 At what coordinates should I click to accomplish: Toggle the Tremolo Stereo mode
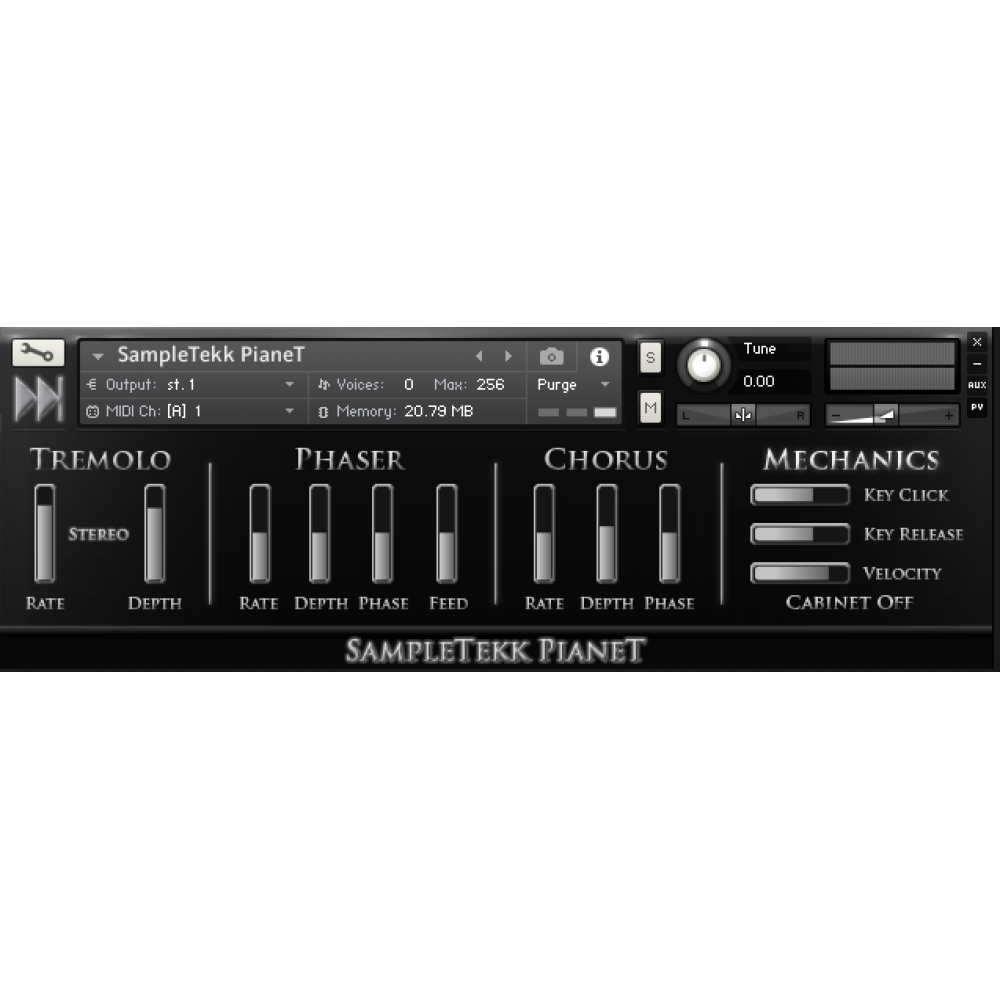click(x=98, y=534)
